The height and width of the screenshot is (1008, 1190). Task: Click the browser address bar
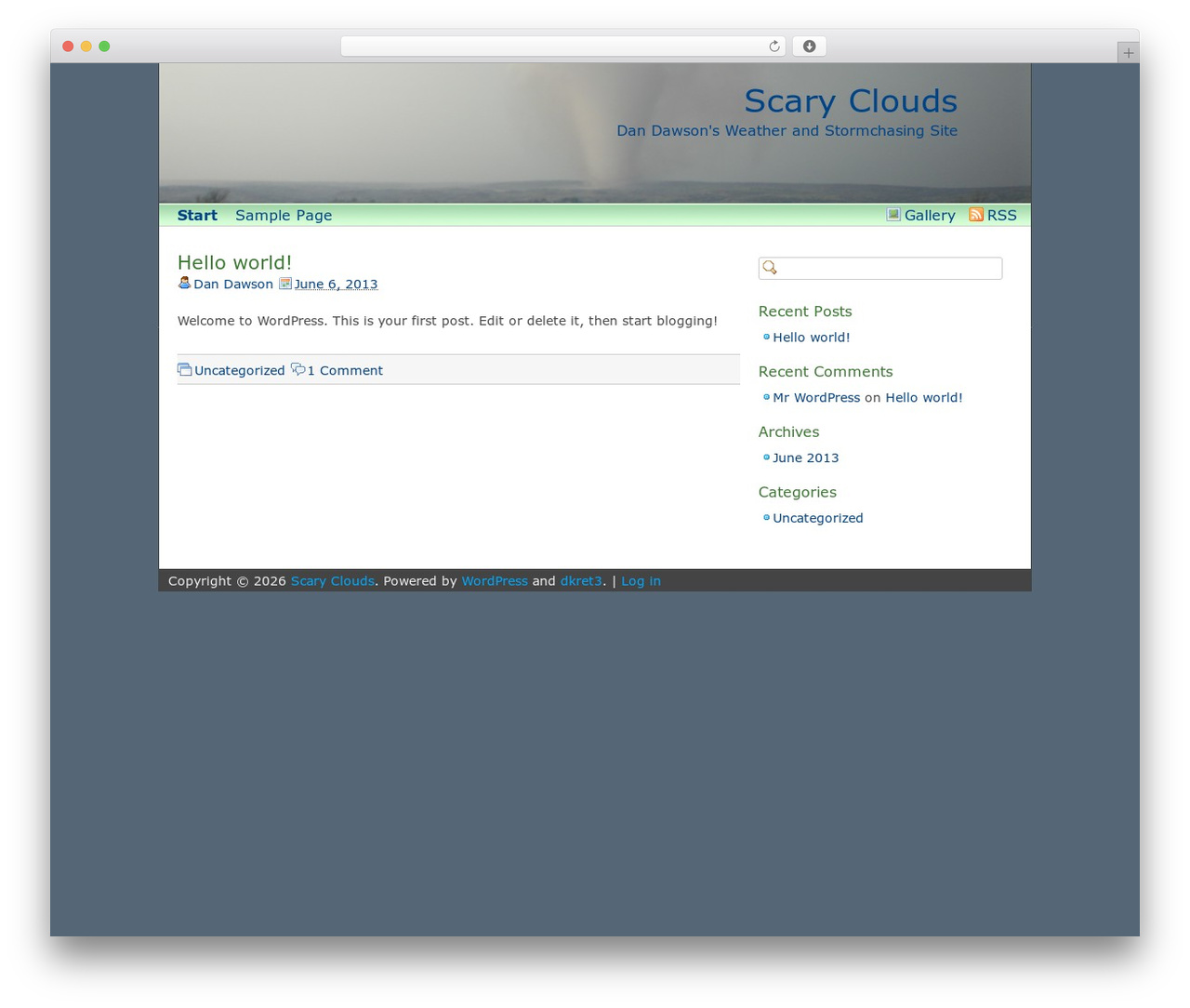(x=563, y=46)
